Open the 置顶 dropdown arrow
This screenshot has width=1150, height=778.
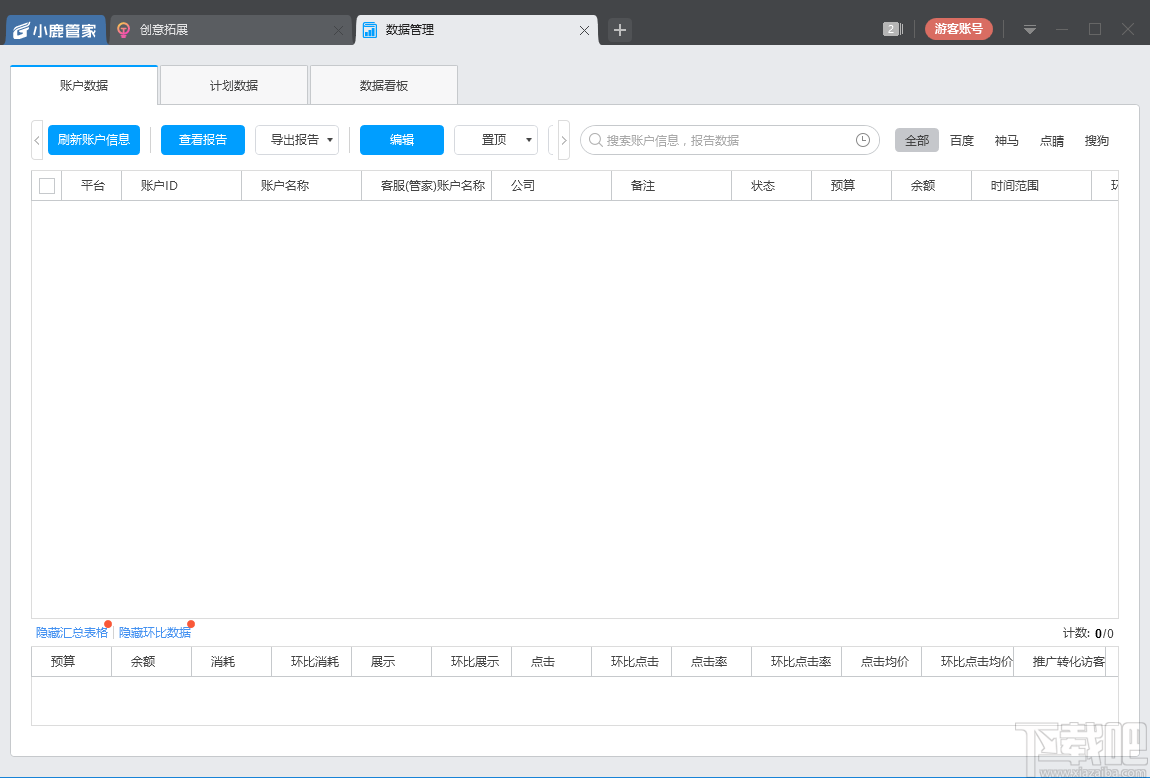coord(527,140)
